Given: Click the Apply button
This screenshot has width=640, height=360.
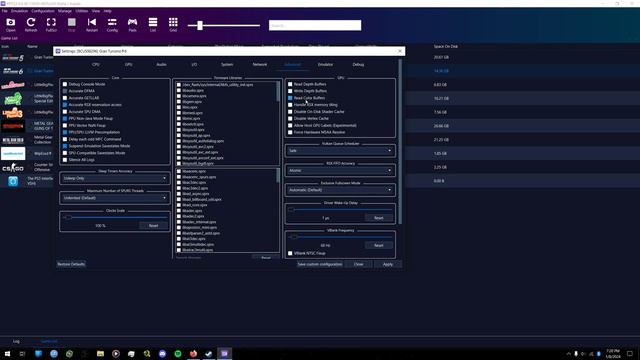Looking at the screenshot, I should (388, 264).
